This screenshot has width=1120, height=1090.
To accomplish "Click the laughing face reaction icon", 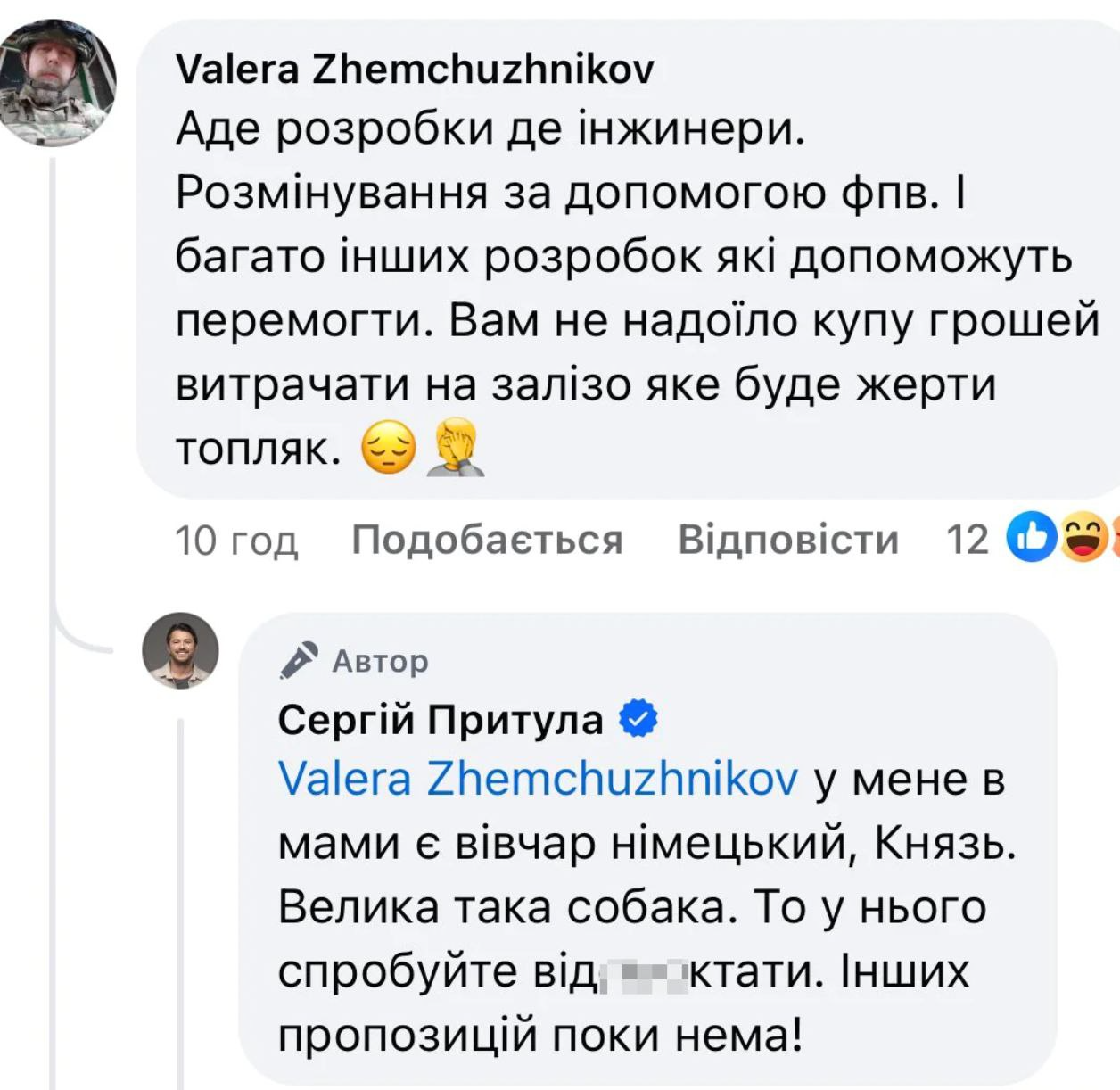I will (1083, 538).
